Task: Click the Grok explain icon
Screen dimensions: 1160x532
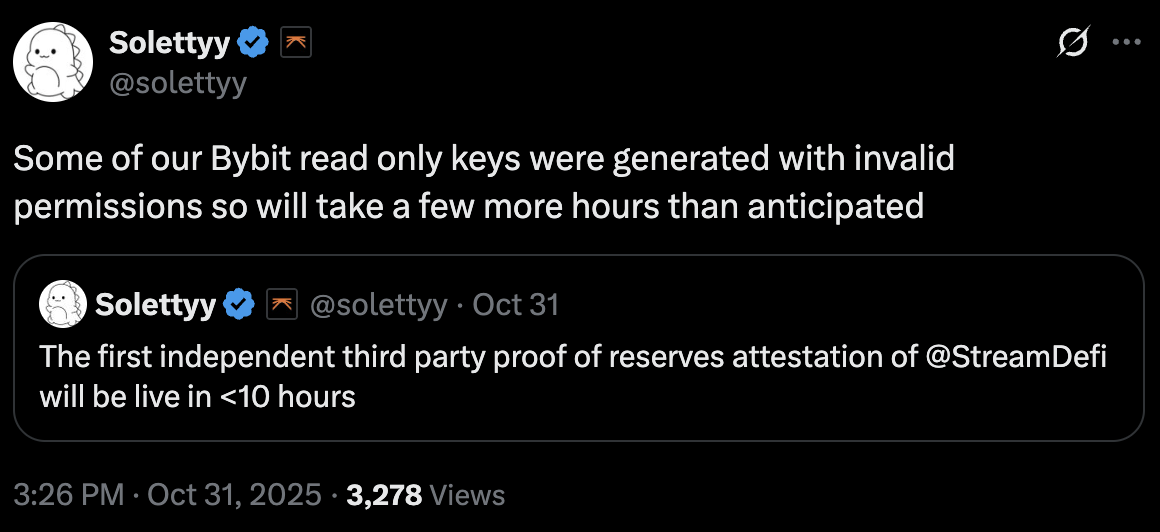Action: click(x=1073, y=44)
